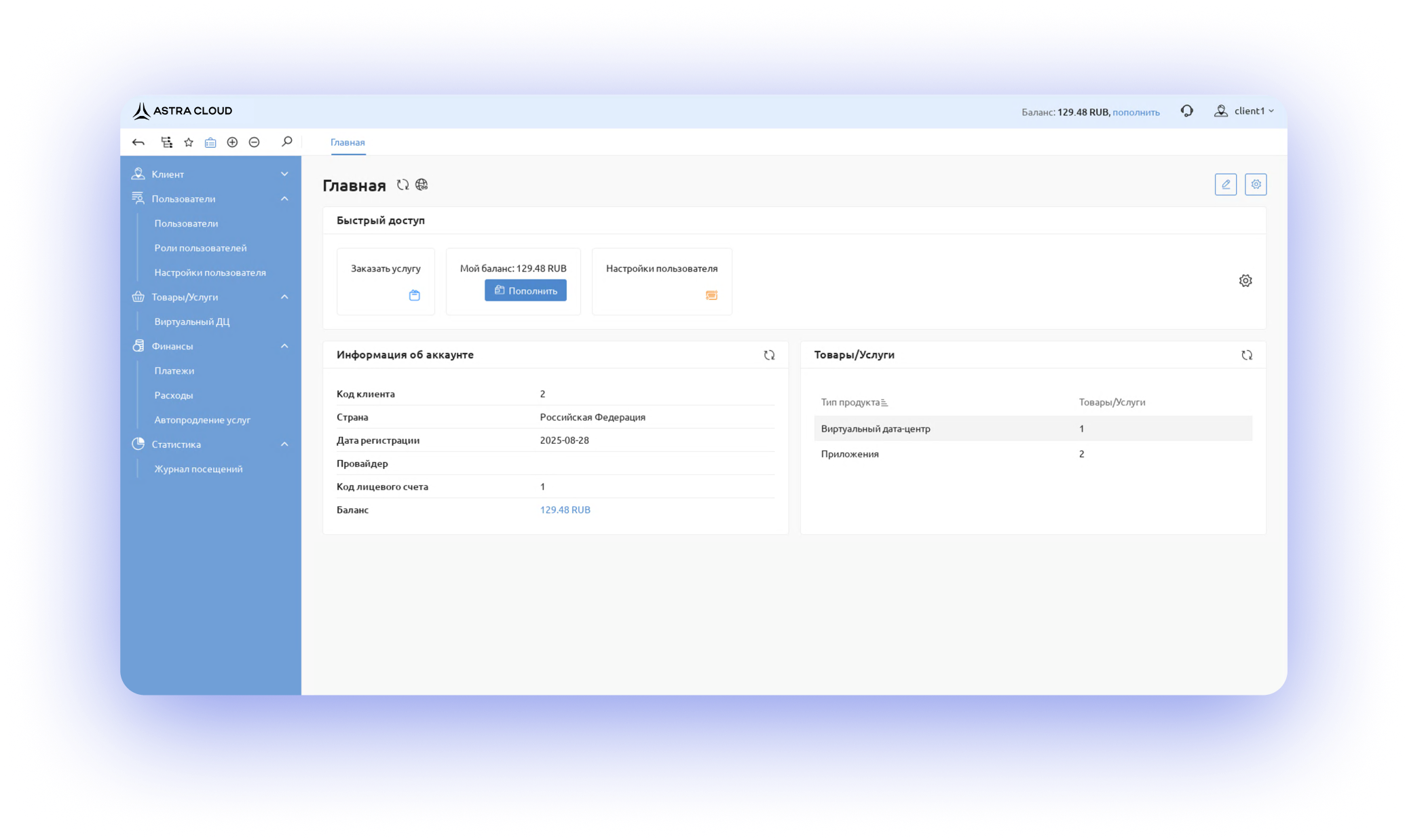Collapse the Пользователи section chevron
This screenshot has height=840, width=1407.
284,199
